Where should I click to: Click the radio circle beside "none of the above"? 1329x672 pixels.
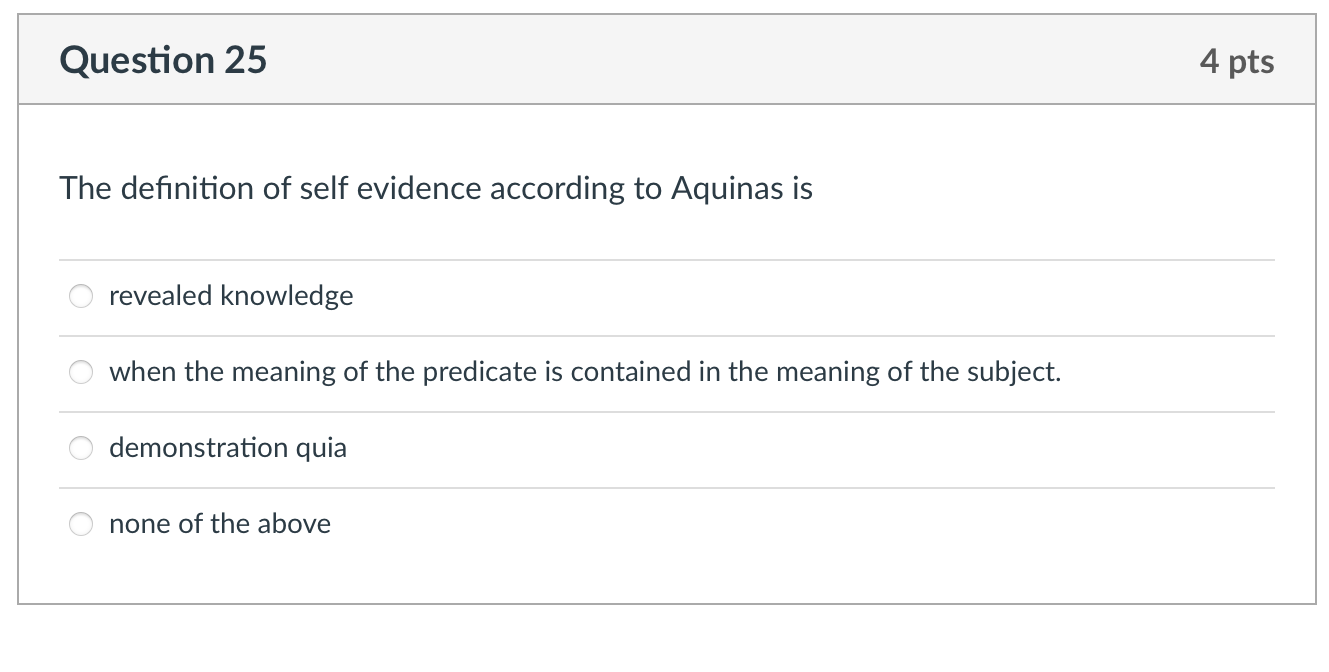pyautogui.click(x=81, y=523)
